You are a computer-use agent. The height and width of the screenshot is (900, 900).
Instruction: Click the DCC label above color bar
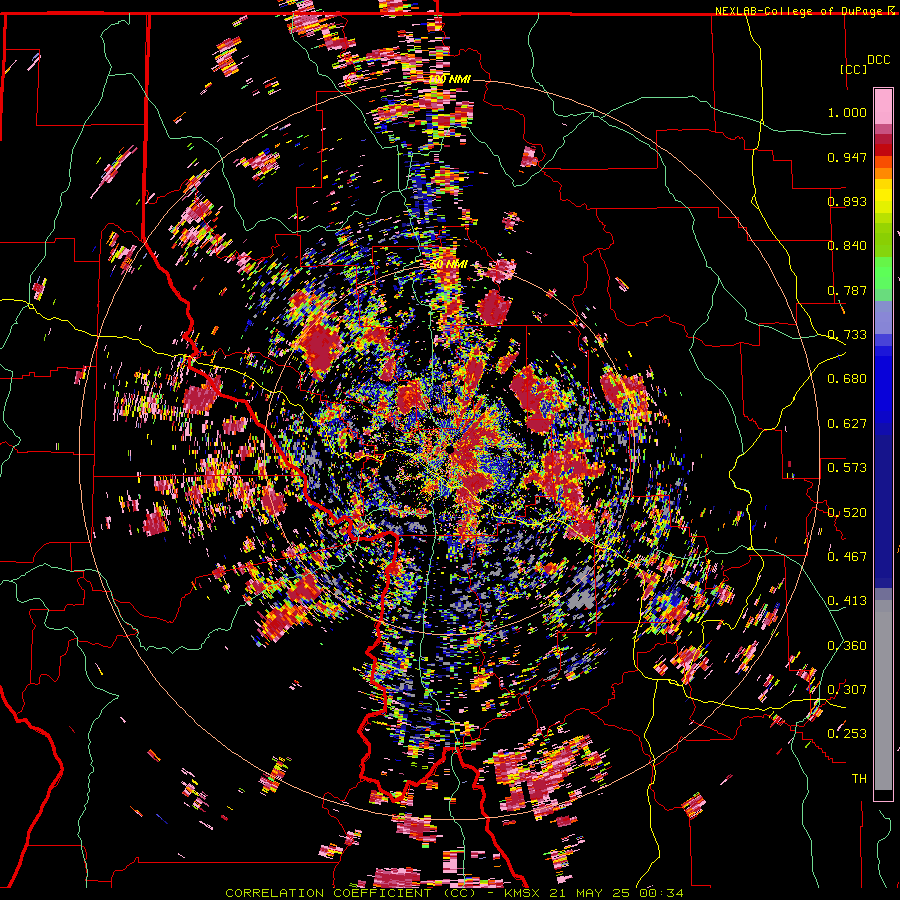click(878, 60)
